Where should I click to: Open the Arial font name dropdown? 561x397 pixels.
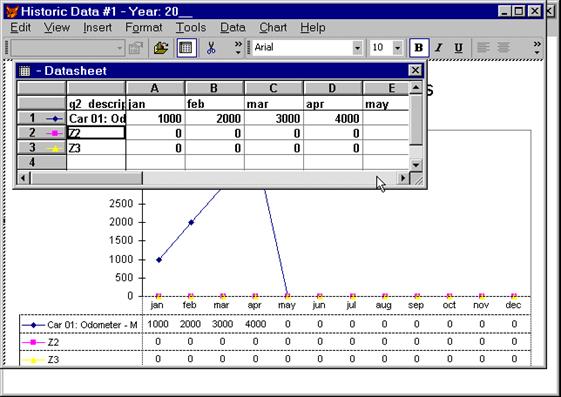pos(357,48)
